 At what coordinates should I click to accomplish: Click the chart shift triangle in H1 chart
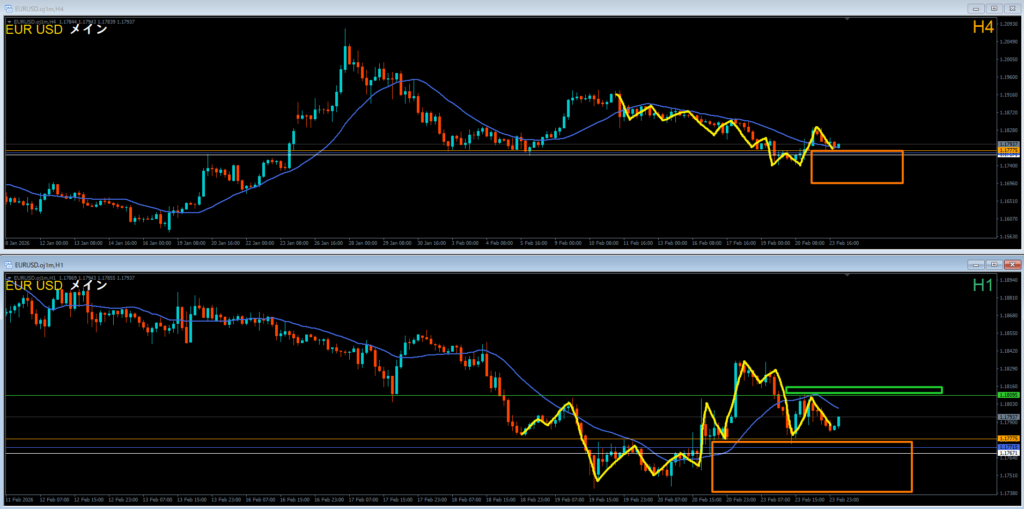point(848,277)
